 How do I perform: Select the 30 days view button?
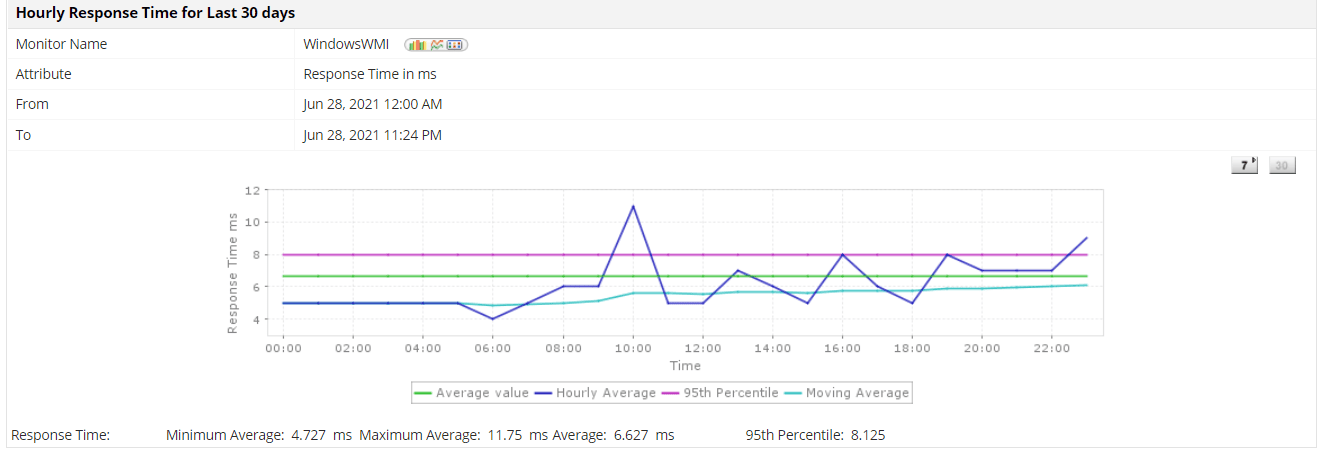pos(1282,166)
